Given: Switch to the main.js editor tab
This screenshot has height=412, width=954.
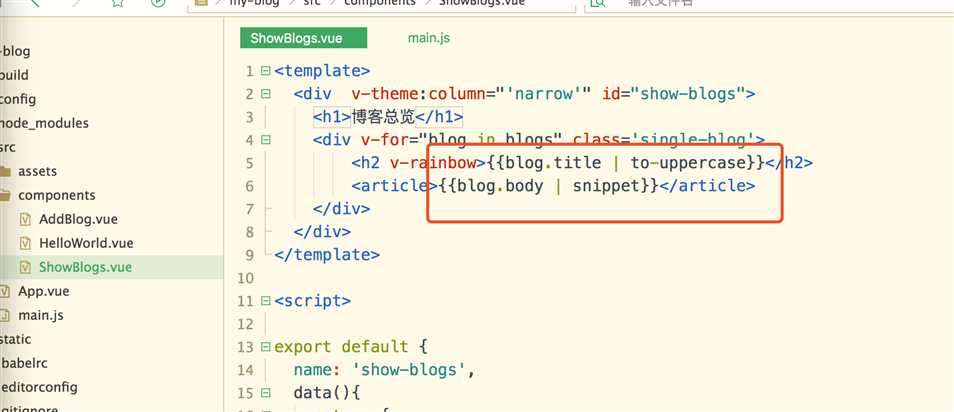Looking at the screenshot, I should 429,38.
